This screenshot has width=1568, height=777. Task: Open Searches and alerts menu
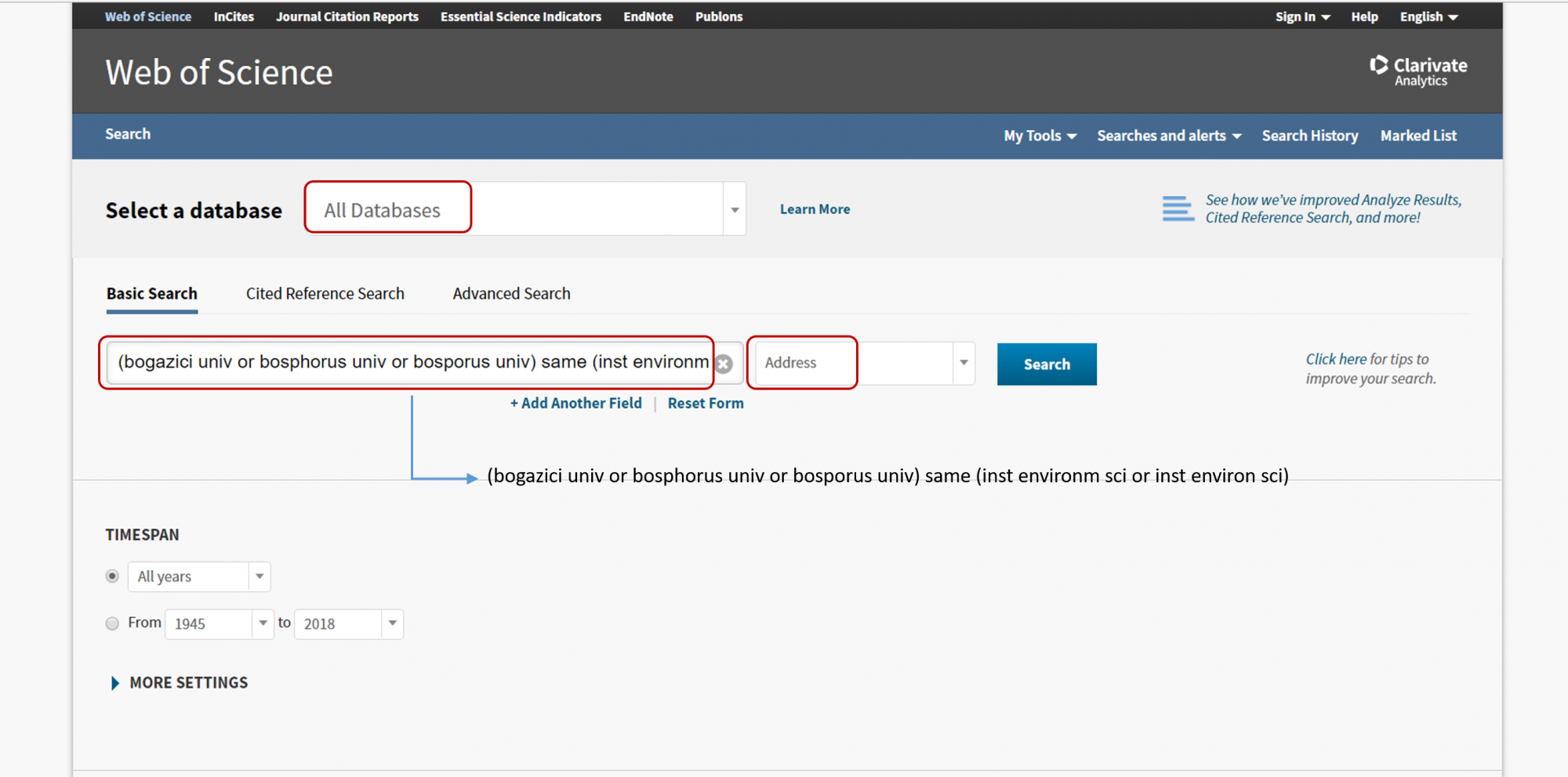[1169, 136]
